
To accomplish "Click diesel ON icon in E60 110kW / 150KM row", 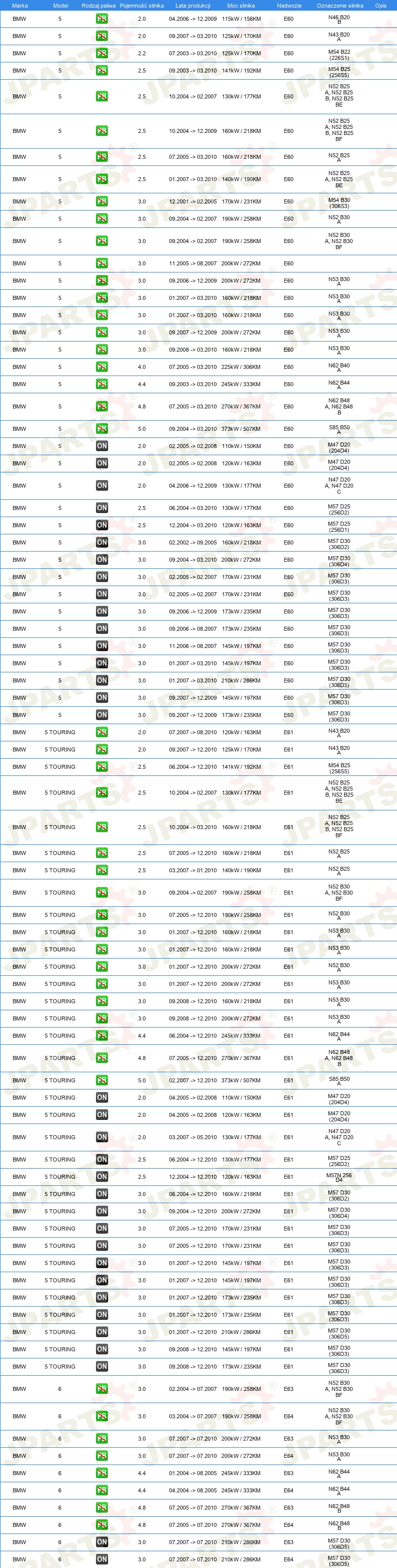I will [102, 446].
